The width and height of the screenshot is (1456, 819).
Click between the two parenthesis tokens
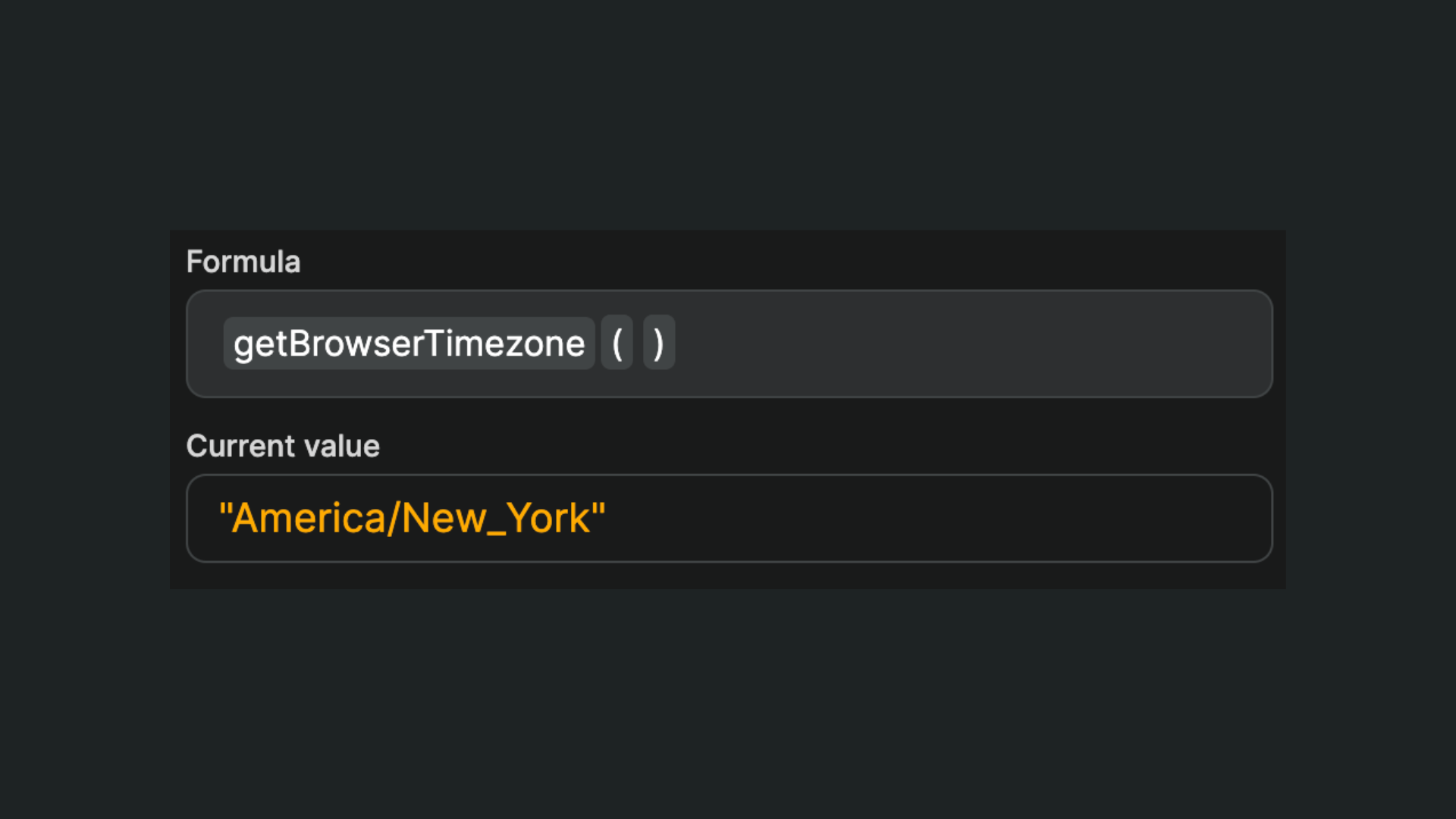click(x=637, y=343)
